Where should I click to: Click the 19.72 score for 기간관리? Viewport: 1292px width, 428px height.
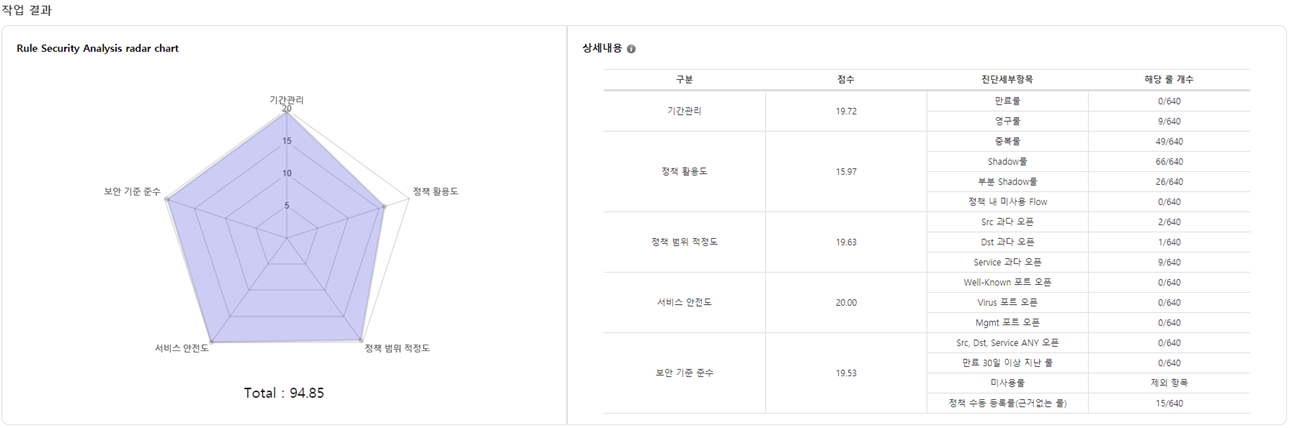click(846, 111)
